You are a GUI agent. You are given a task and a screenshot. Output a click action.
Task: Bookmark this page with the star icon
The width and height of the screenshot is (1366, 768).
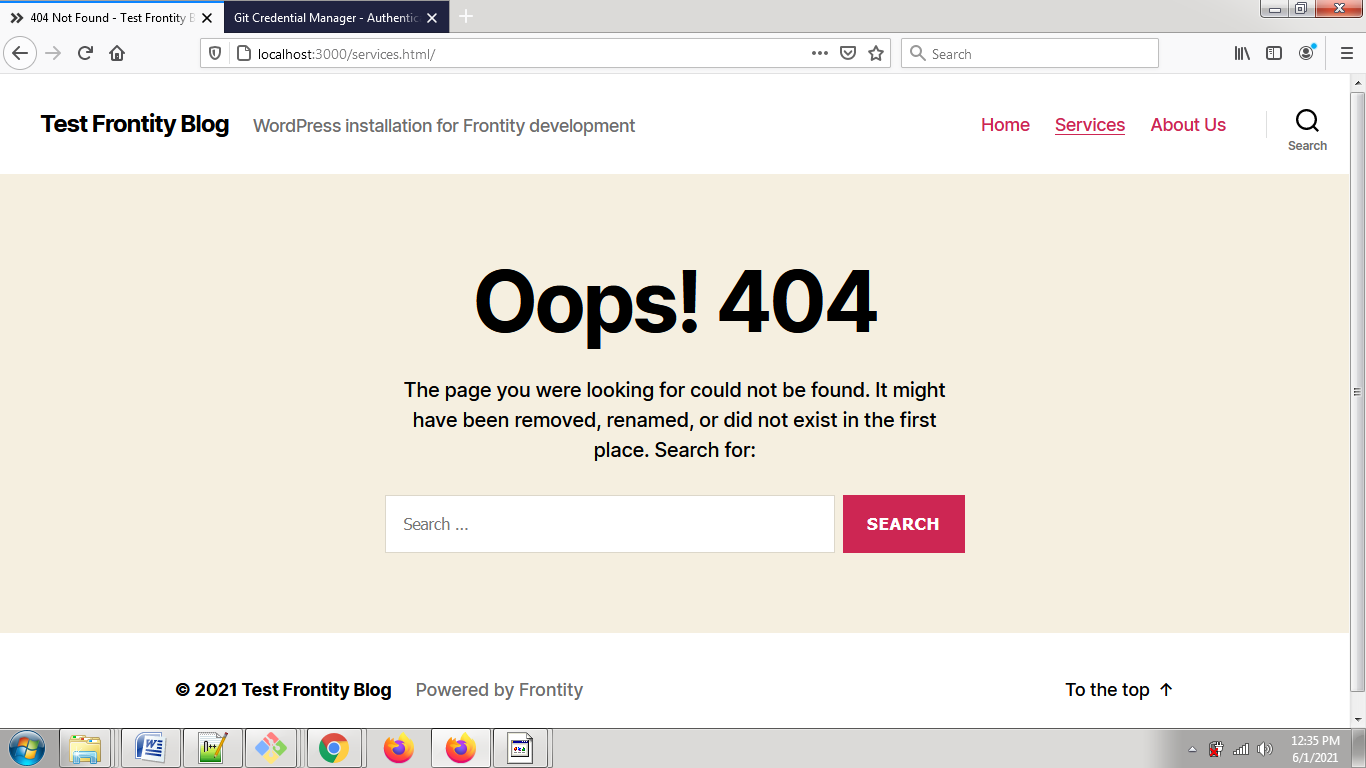point(876,54)
